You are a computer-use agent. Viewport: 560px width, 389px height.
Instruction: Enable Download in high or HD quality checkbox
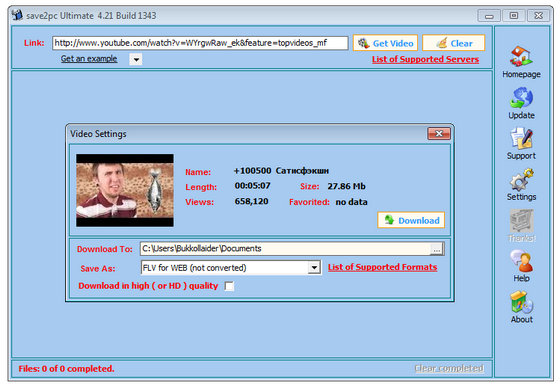point(229,286)
